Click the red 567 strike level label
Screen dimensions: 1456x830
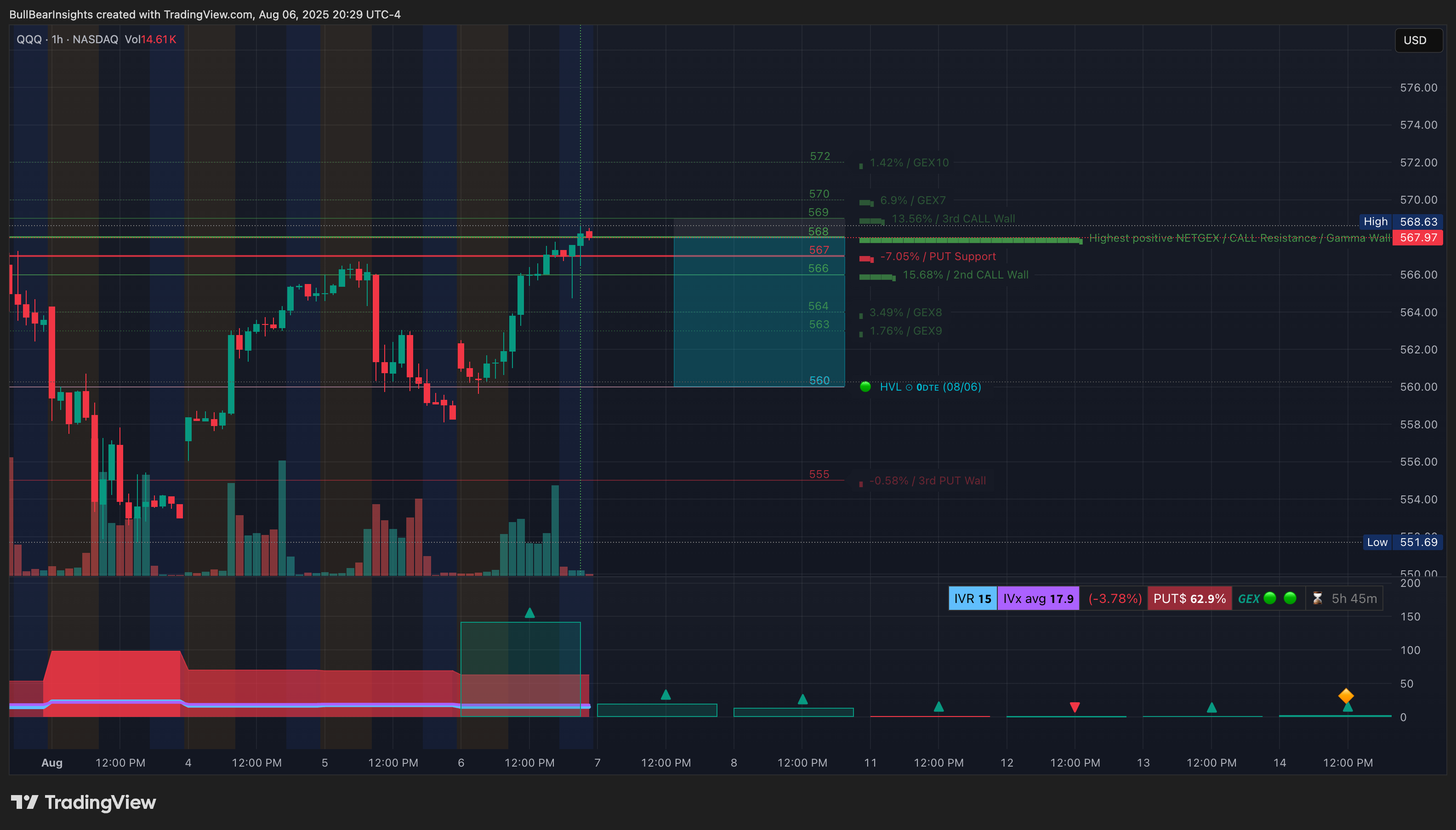pyautogui.click(x=819, y=250)
